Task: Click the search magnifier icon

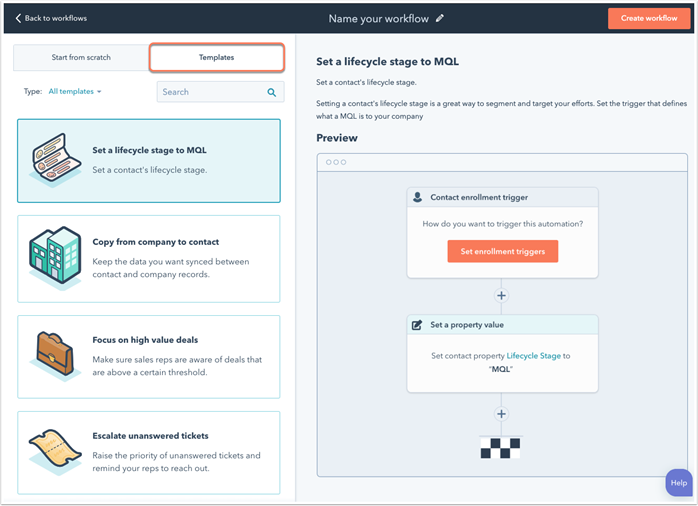Action: pos(272,92)
